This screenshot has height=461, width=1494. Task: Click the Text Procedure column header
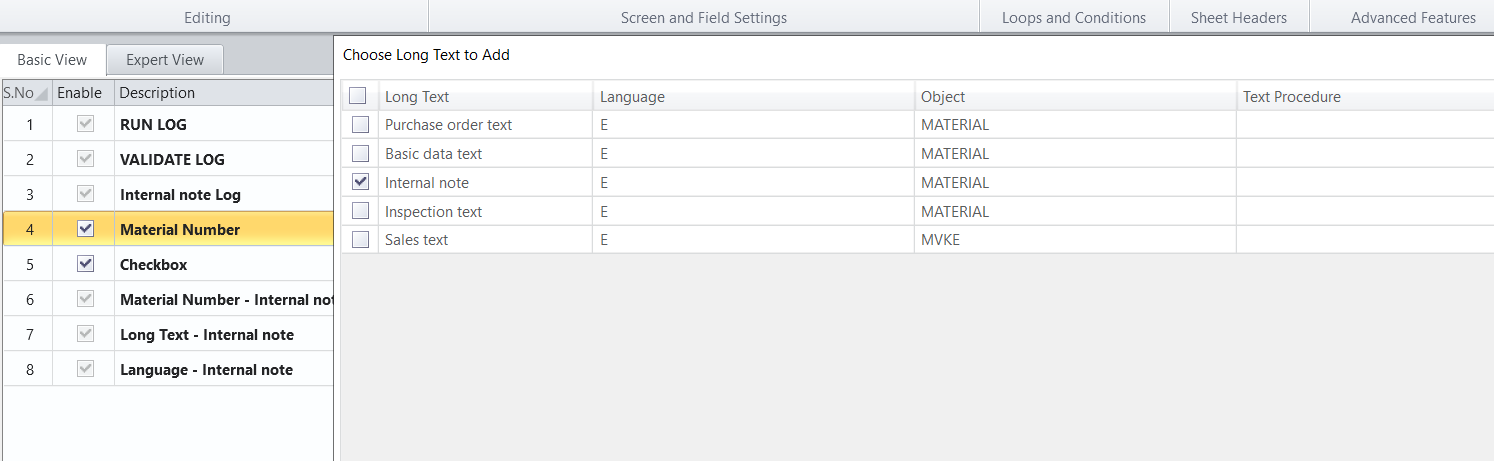(1291, 97)
